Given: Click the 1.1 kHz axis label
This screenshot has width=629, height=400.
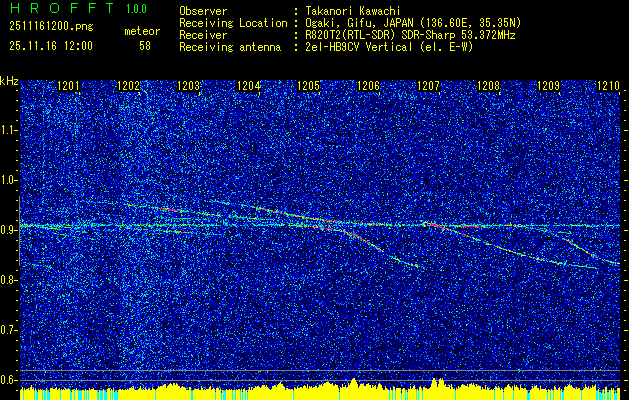Looking at the screenshot, I should (x=8, y=130).
